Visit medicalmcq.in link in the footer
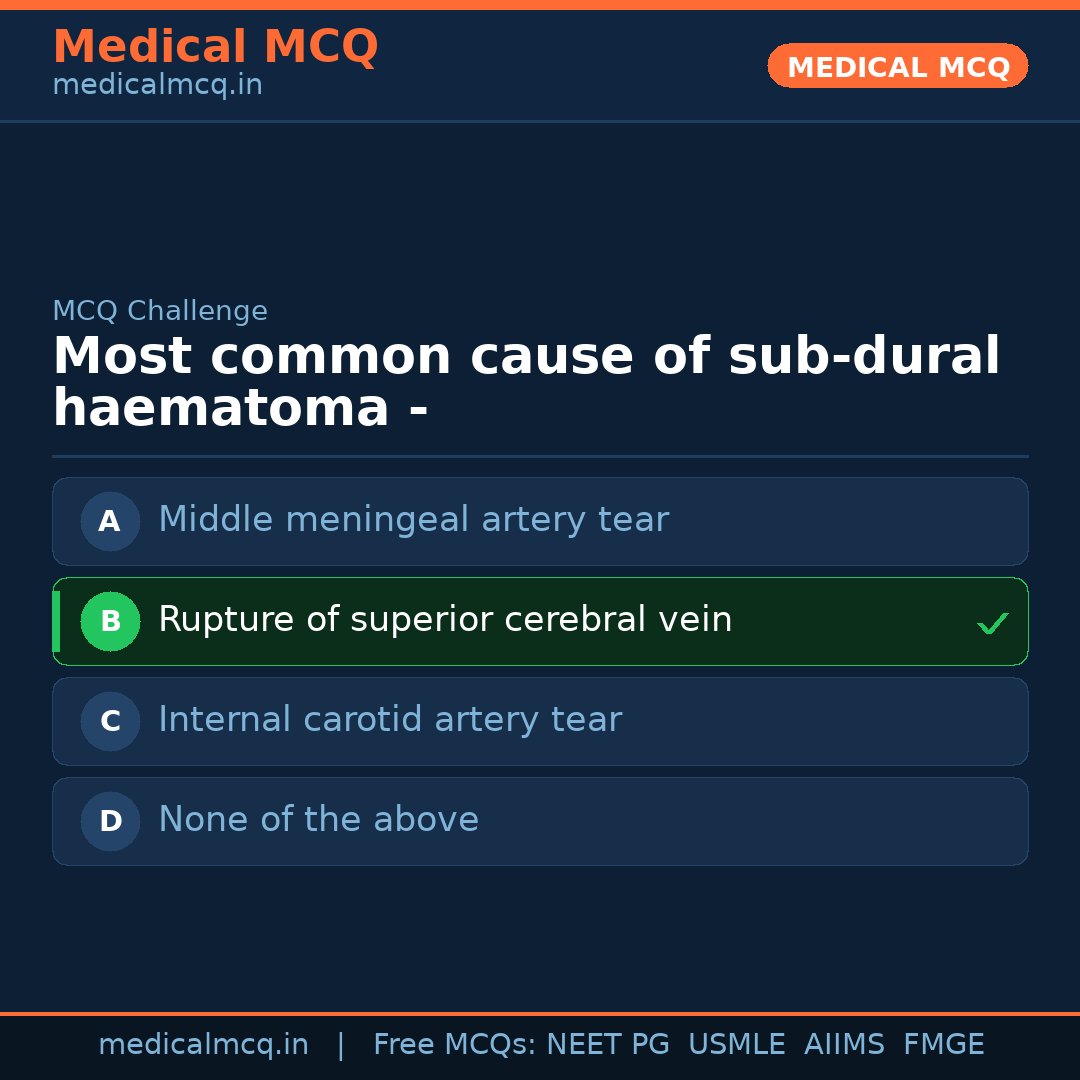1080x1080 pixels. [x=204, y=1044]
